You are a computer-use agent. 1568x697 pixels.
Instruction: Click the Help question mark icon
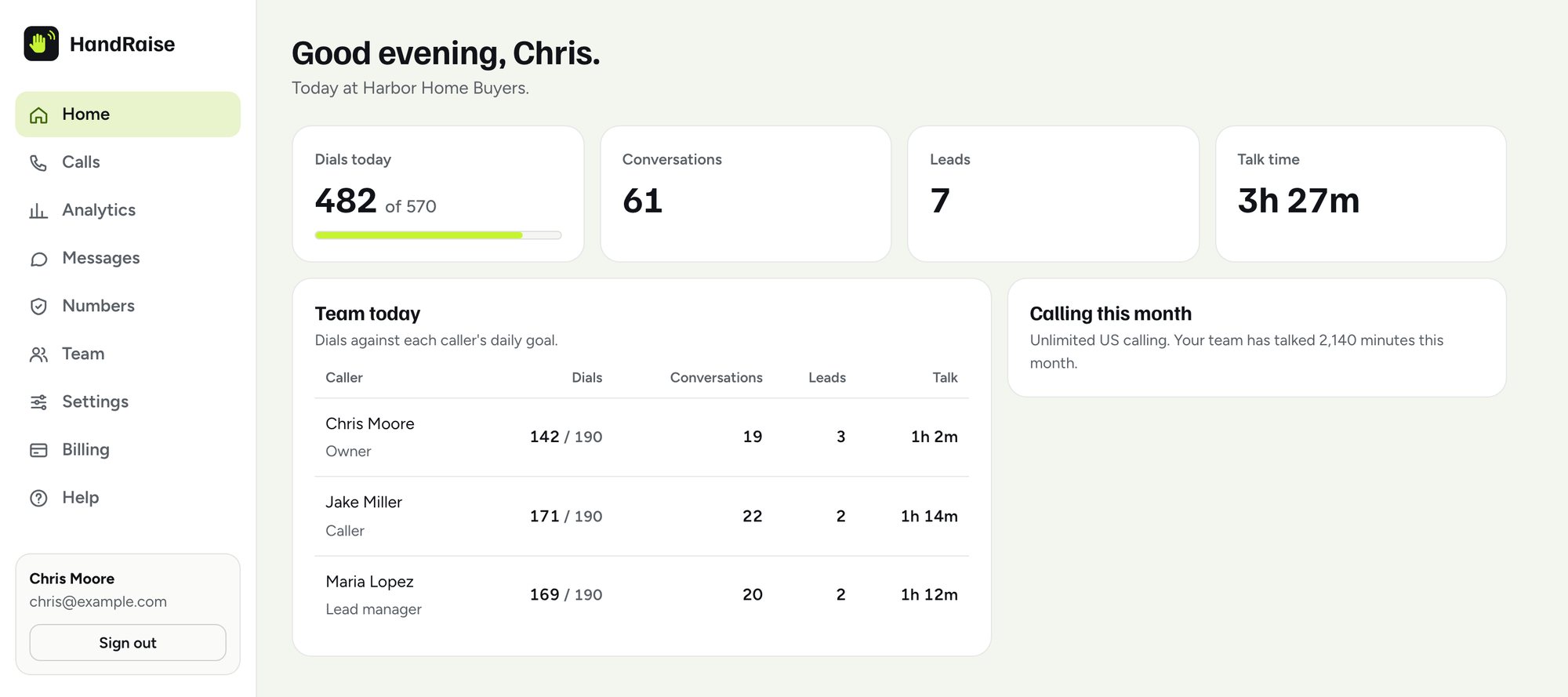pyautogui.click(x=38, y=498)
